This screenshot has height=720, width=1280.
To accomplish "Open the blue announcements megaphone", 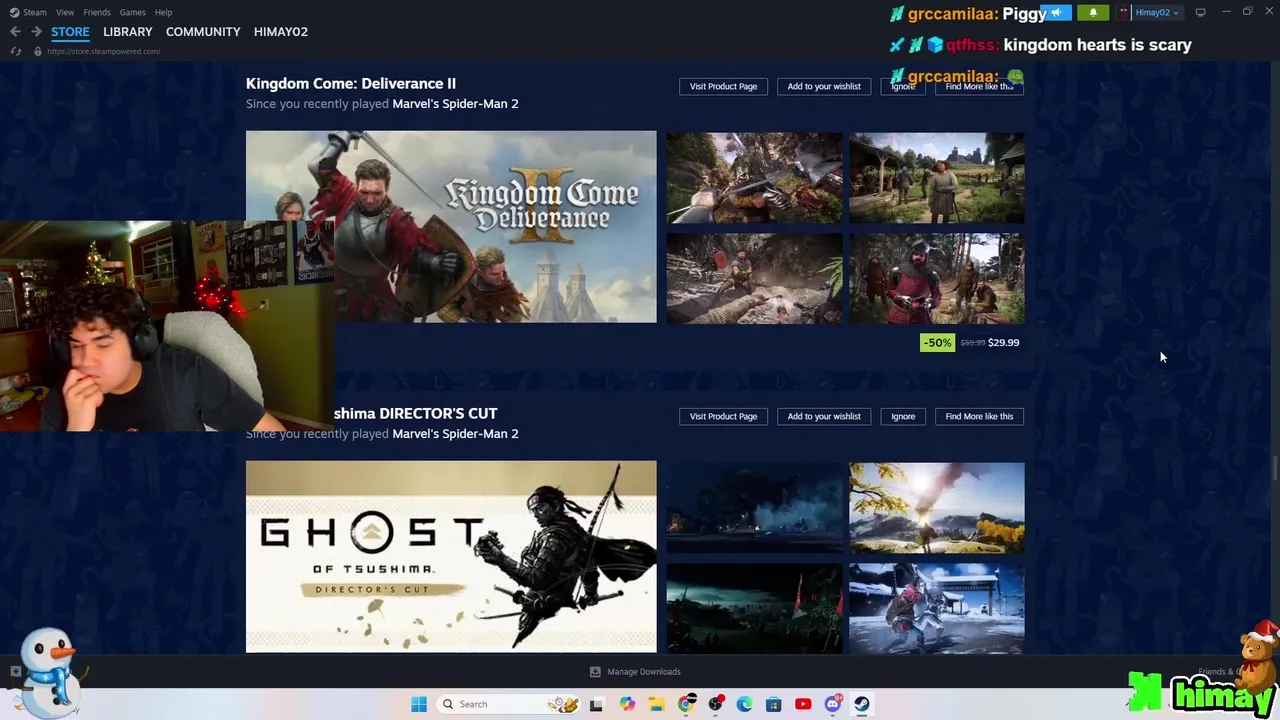I will [1056, 12].
